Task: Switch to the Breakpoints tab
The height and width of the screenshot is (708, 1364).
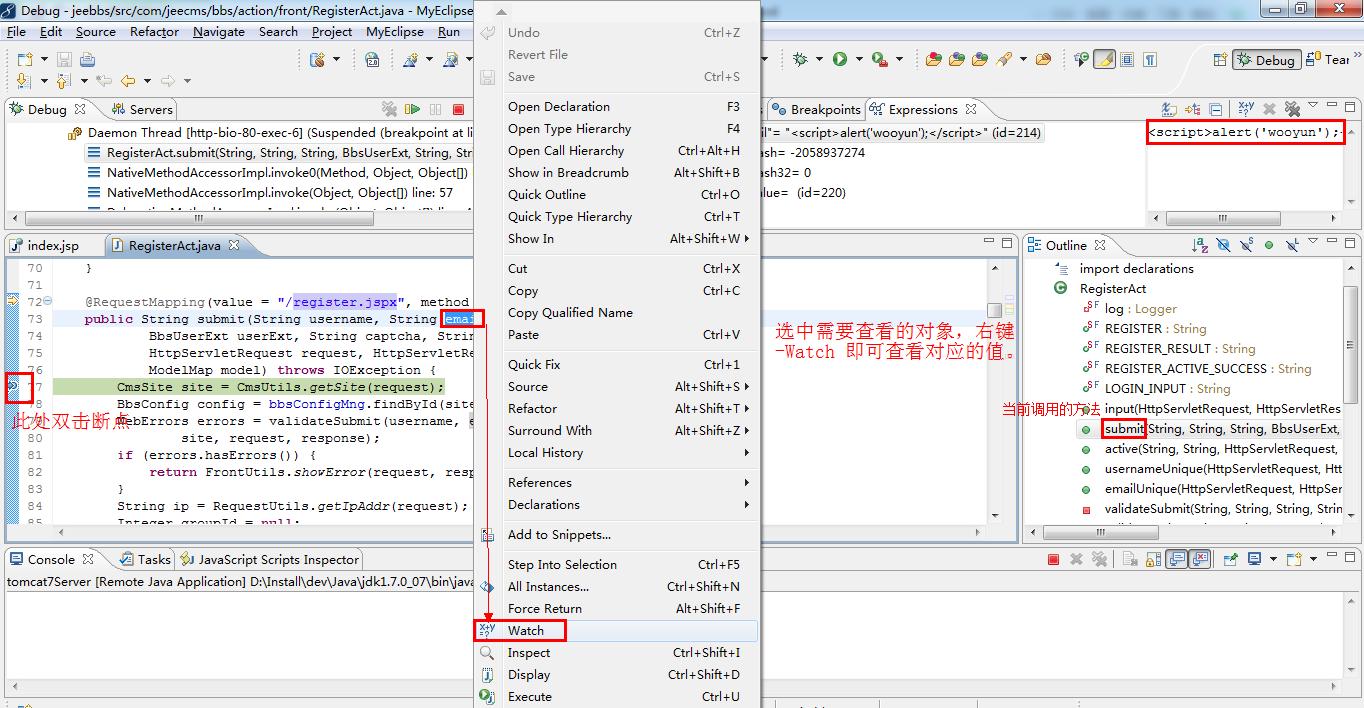Action: pos(815,110)
